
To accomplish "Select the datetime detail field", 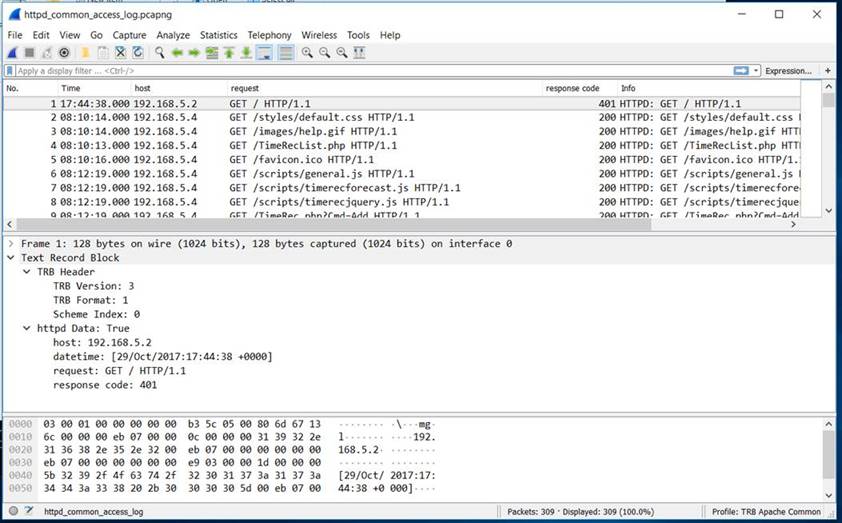I will 163,357.
